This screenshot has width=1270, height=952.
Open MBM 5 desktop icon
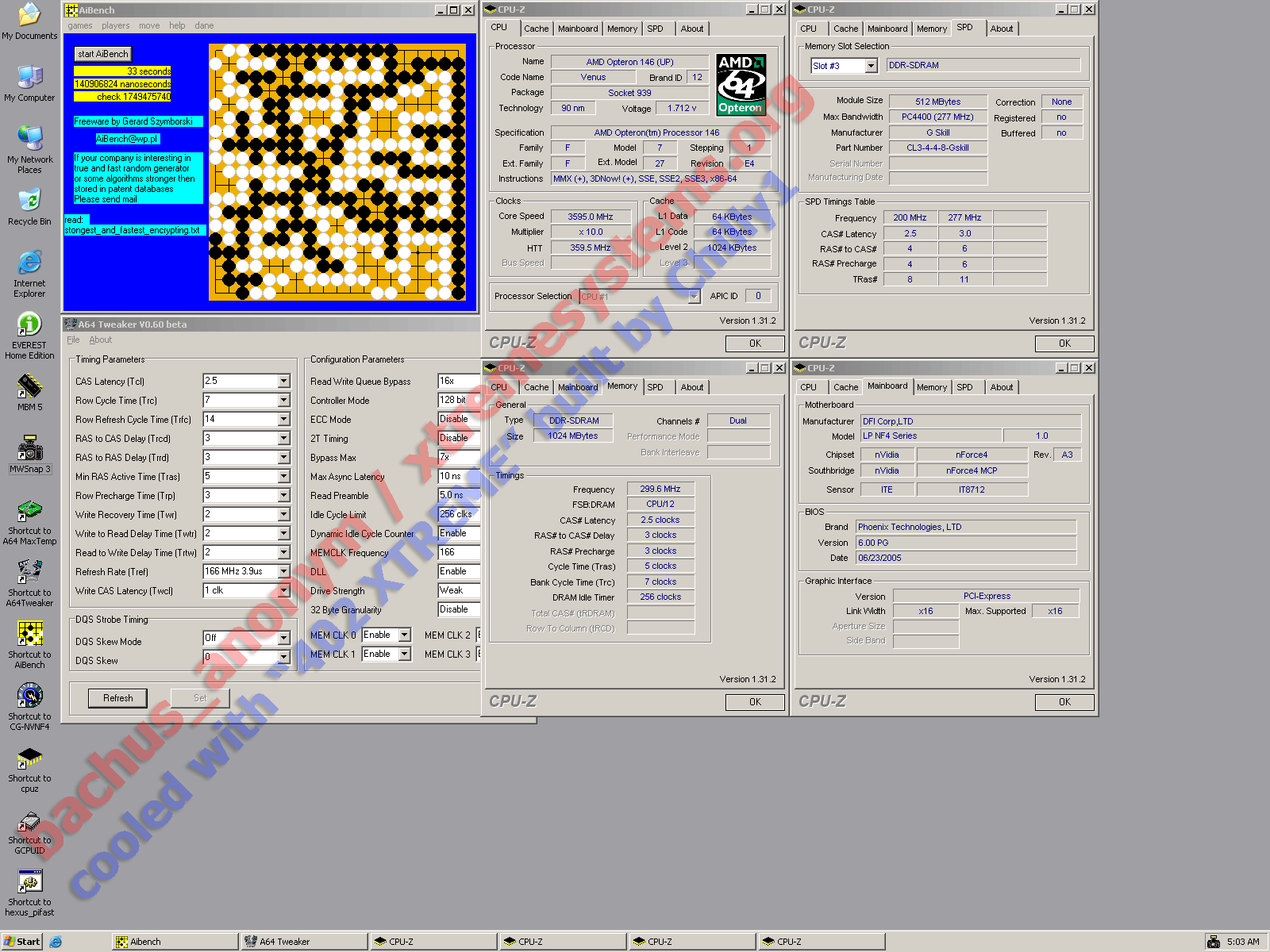[29, 393]
